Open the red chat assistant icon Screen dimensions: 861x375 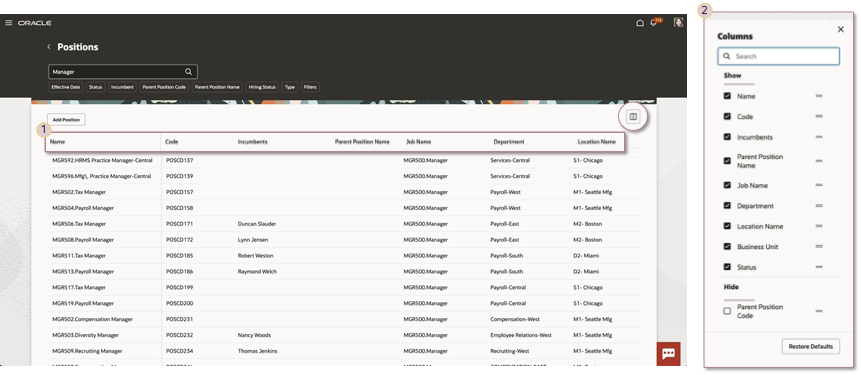(x=668, y=354)
